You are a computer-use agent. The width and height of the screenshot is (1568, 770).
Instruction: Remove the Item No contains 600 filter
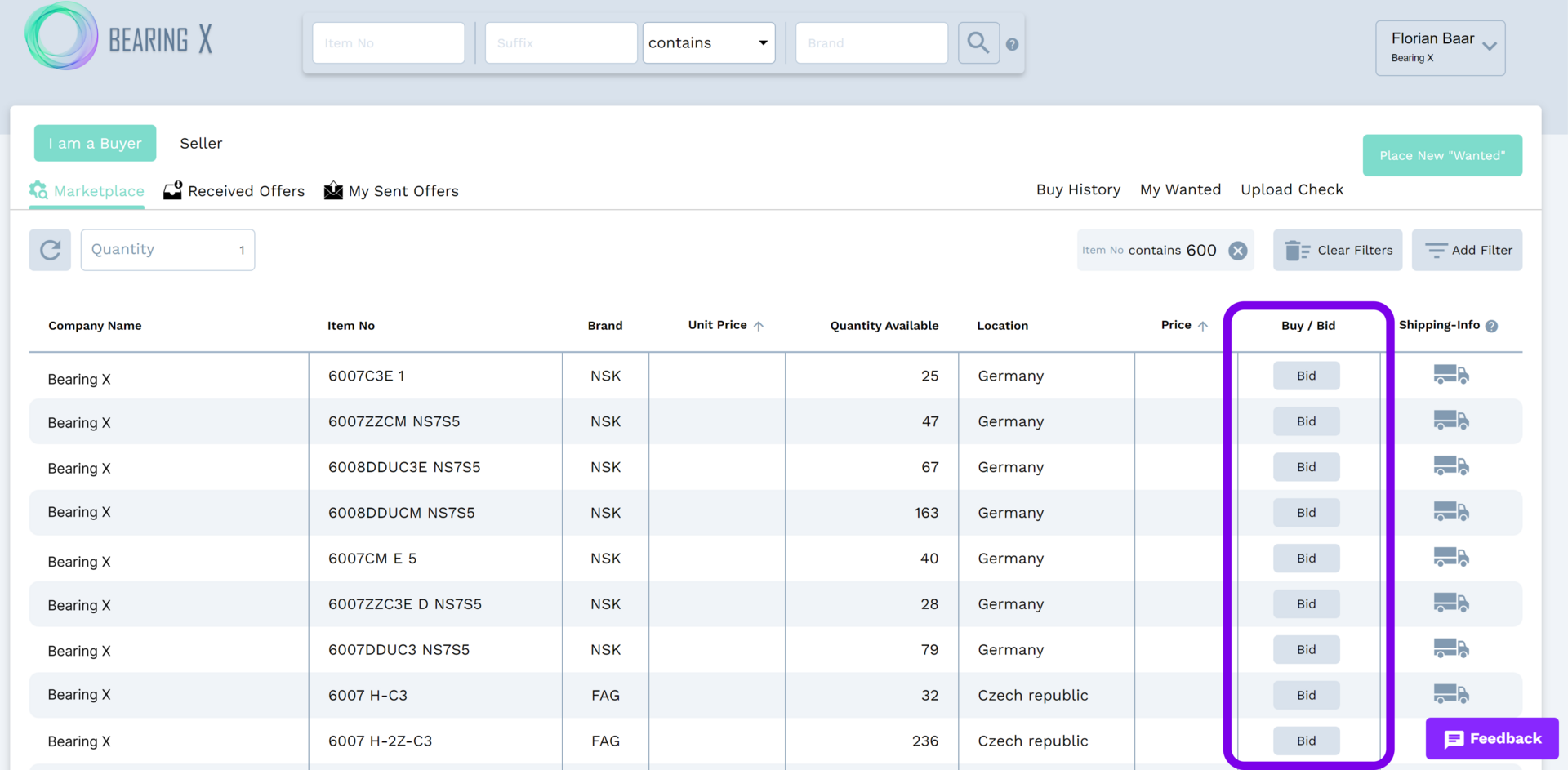coord(1238,251)
